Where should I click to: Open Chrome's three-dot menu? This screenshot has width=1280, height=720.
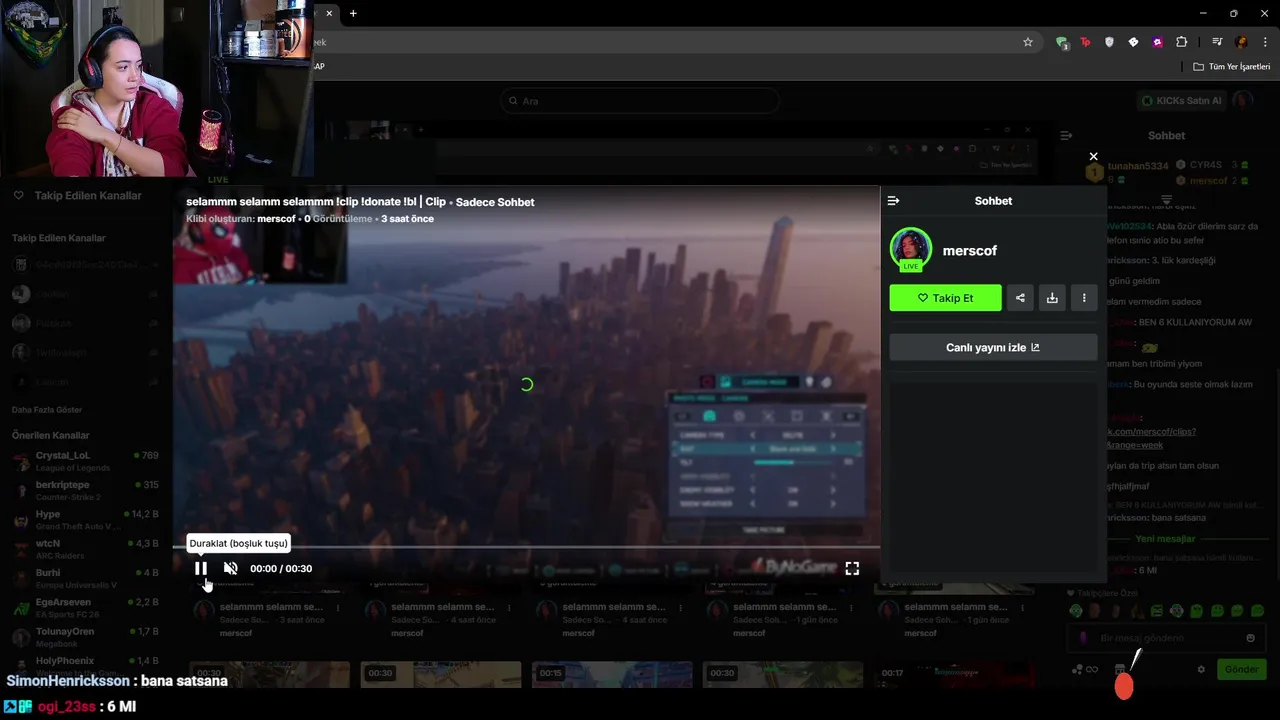pos(1265,42)
